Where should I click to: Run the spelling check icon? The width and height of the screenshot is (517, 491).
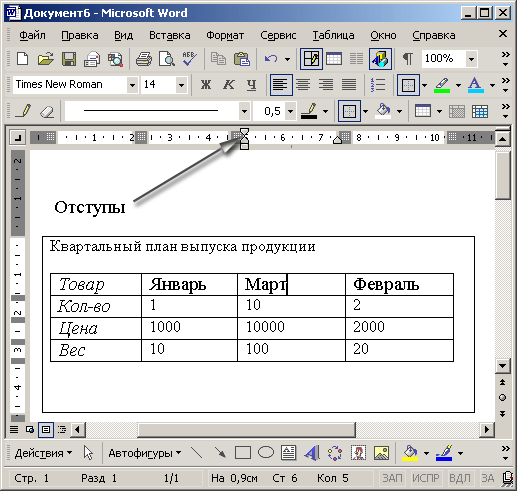(189, 59)
